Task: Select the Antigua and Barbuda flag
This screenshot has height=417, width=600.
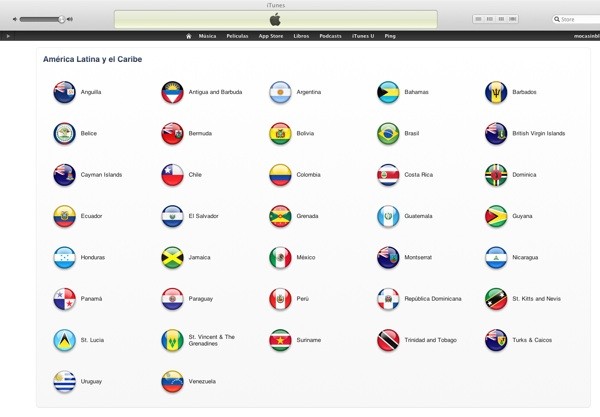Action: tap(172, 92)
